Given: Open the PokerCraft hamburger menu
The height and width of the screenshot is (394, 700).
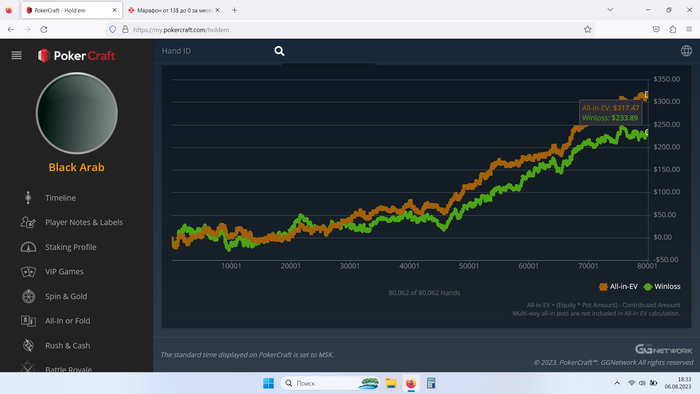Looking at the screenshot, I should point(17,55).
